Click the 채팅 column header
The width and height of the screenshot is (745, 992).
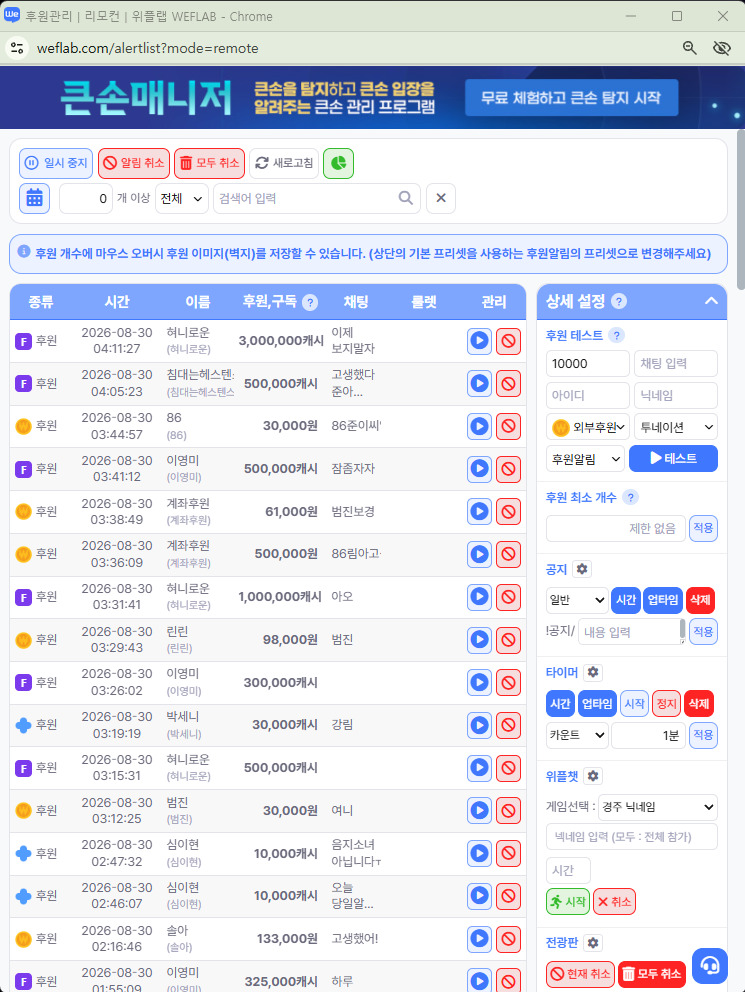coord(355,302)
